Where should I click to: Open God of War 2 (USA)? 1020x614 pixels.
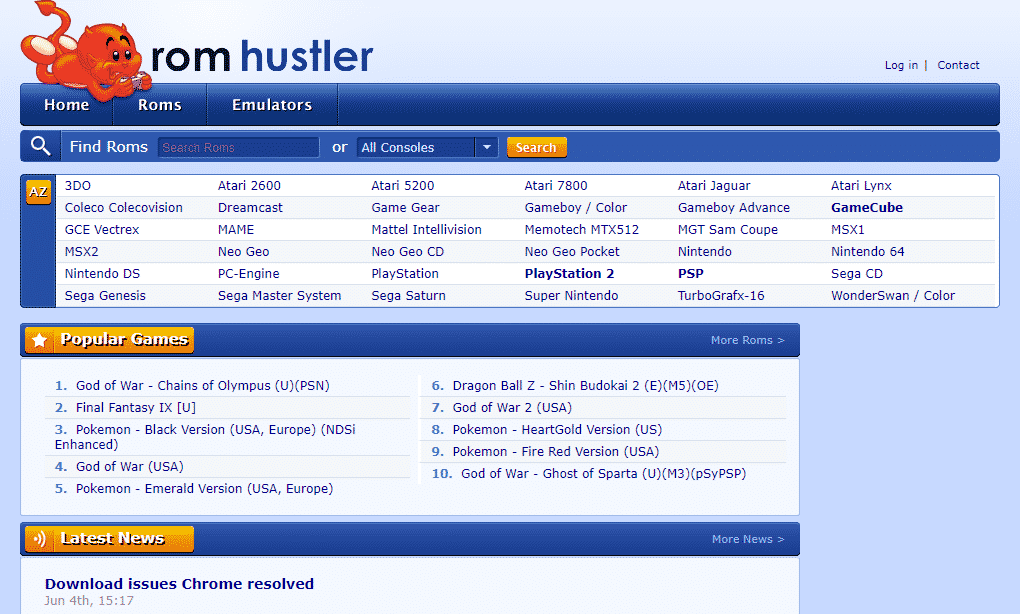pos(513,408)
